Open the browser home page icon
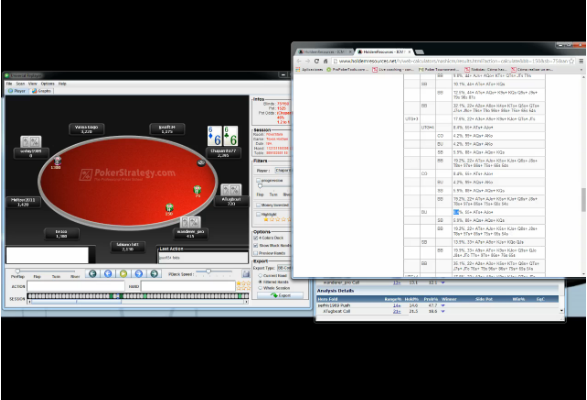 (x=326, y=61)
